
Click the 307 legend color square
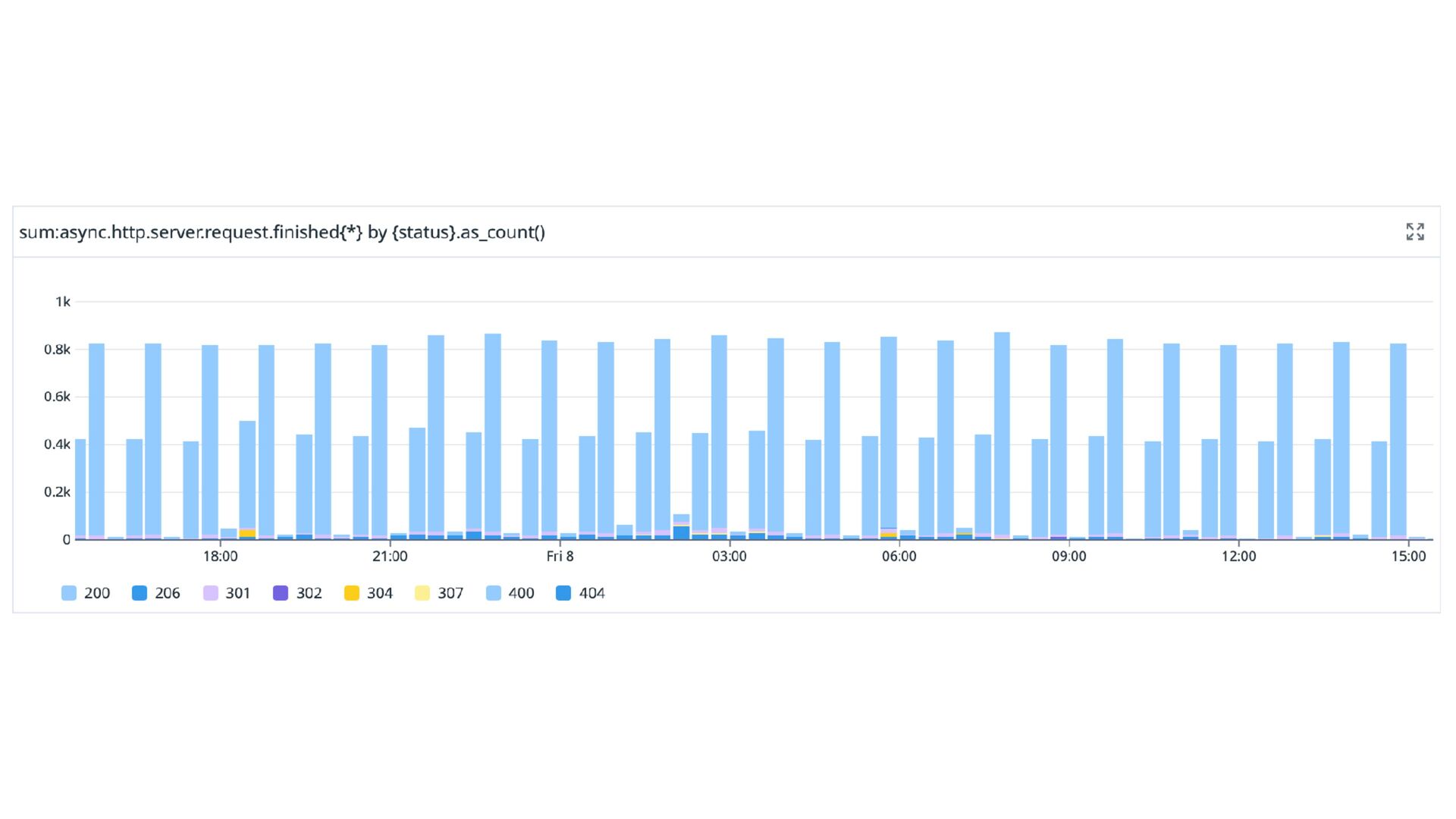(x=422, y=594)
